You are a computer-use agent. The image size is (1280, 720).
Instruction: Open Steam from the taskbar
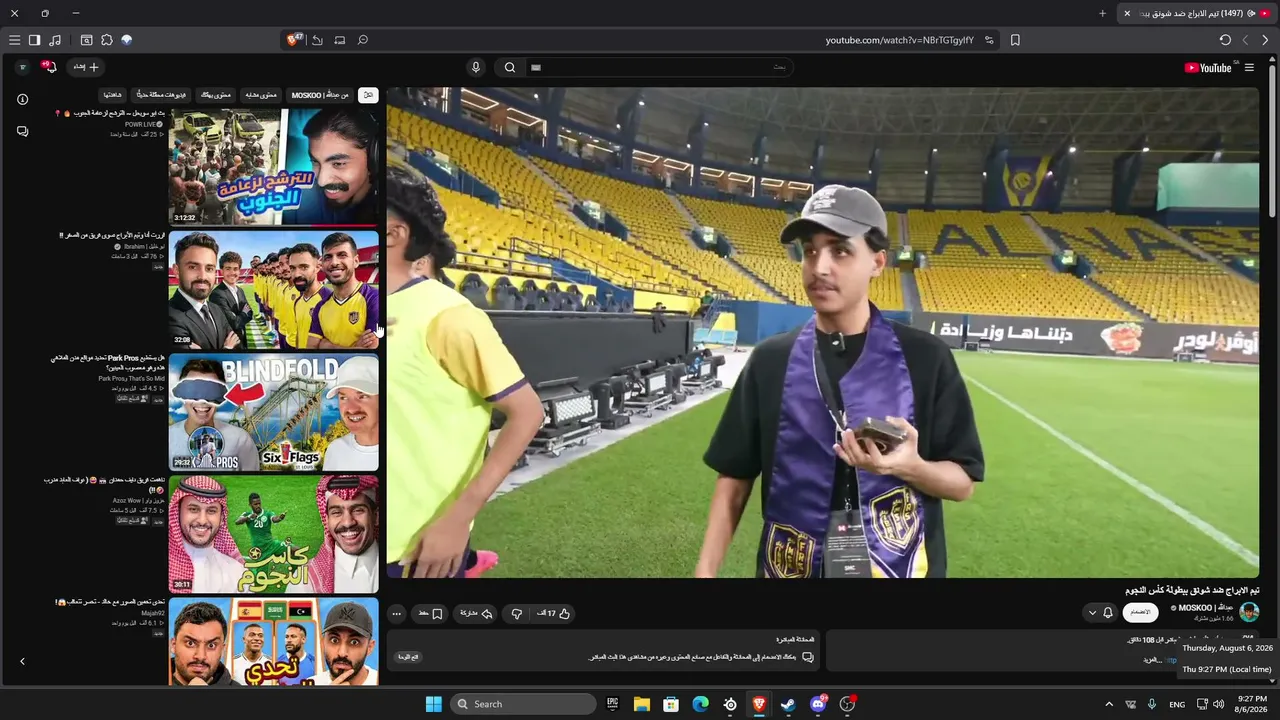click(788, 704)
